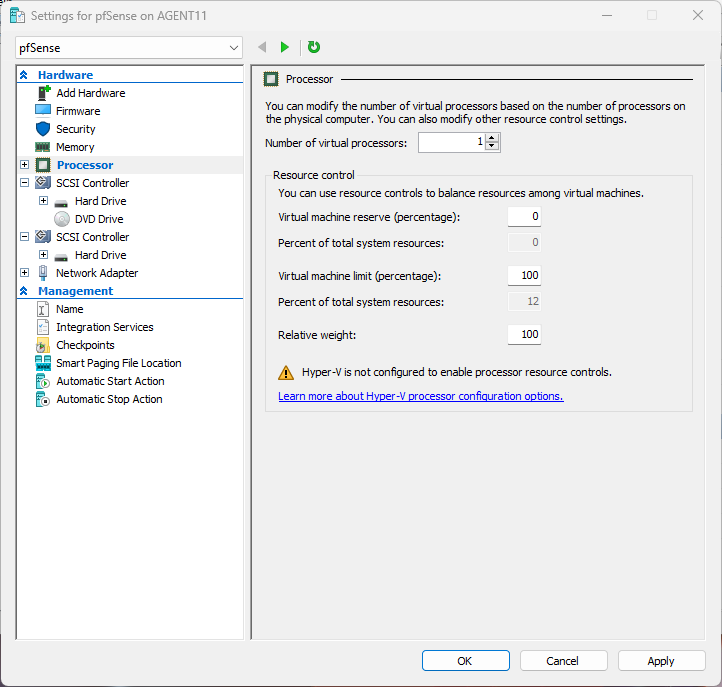
Task: Select the Network Adapter icon
Action: [43, 273]
